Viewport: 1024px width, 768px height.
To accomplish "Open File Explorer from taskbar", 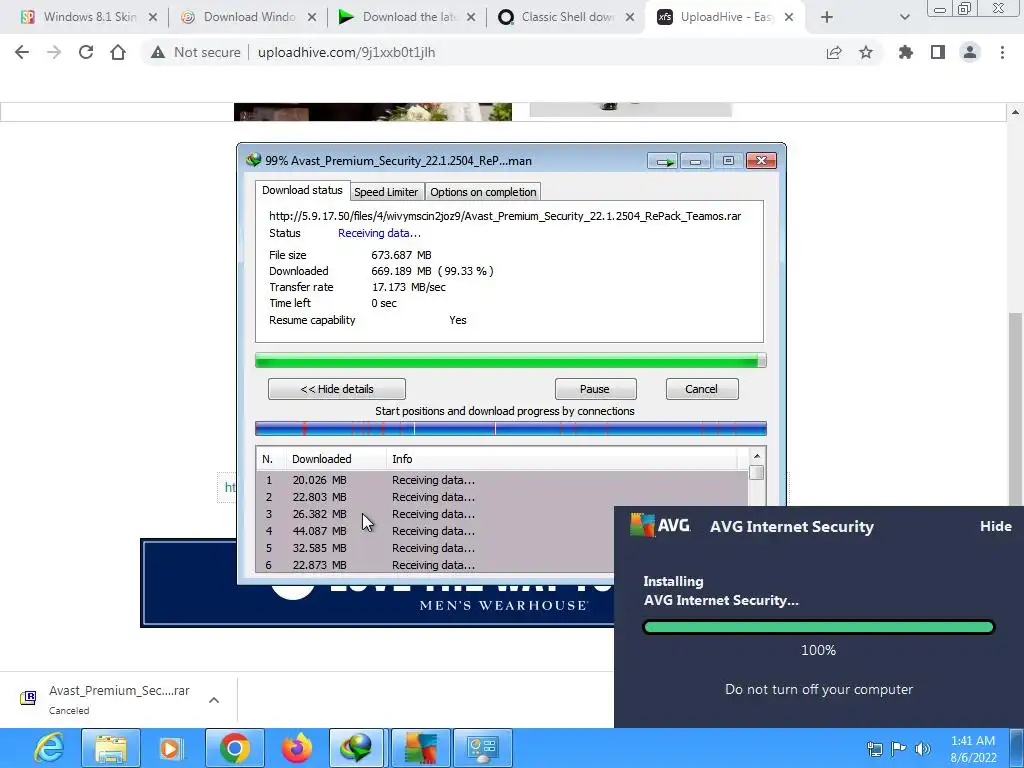I will pyautogui.click(x=111, y=748).
